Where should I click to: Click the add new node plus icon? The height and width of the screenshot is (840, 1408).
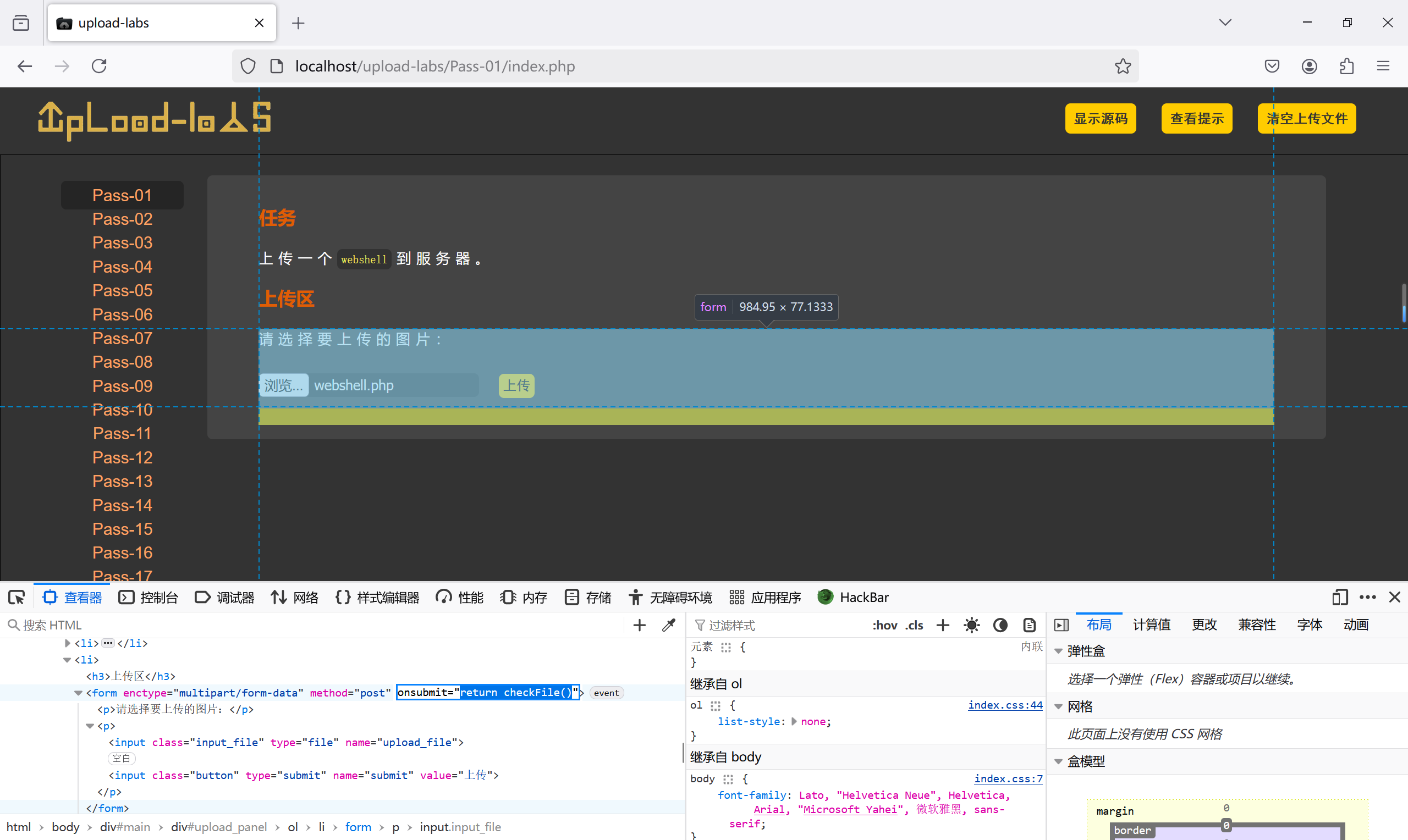pyautogui.click(x=639, y=625)
